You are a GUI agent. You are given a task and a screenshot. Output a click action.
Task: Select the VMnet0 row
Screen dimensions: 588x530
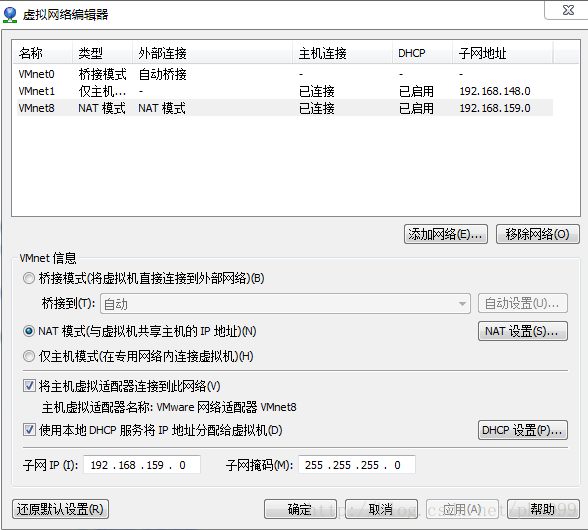(x=285, y=74)
